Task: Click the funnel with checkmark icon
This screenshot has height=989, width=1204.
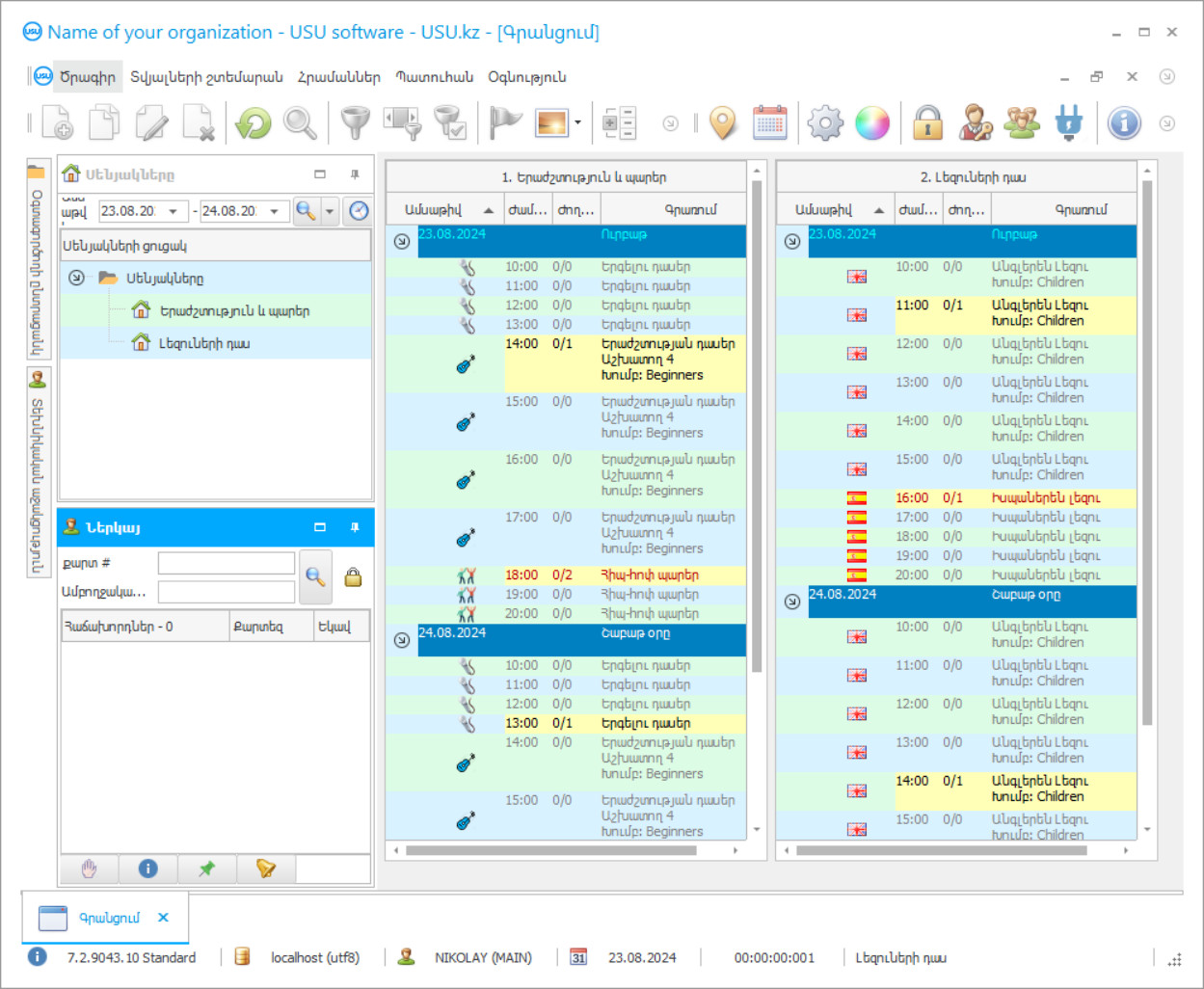Action: (450, 122)
